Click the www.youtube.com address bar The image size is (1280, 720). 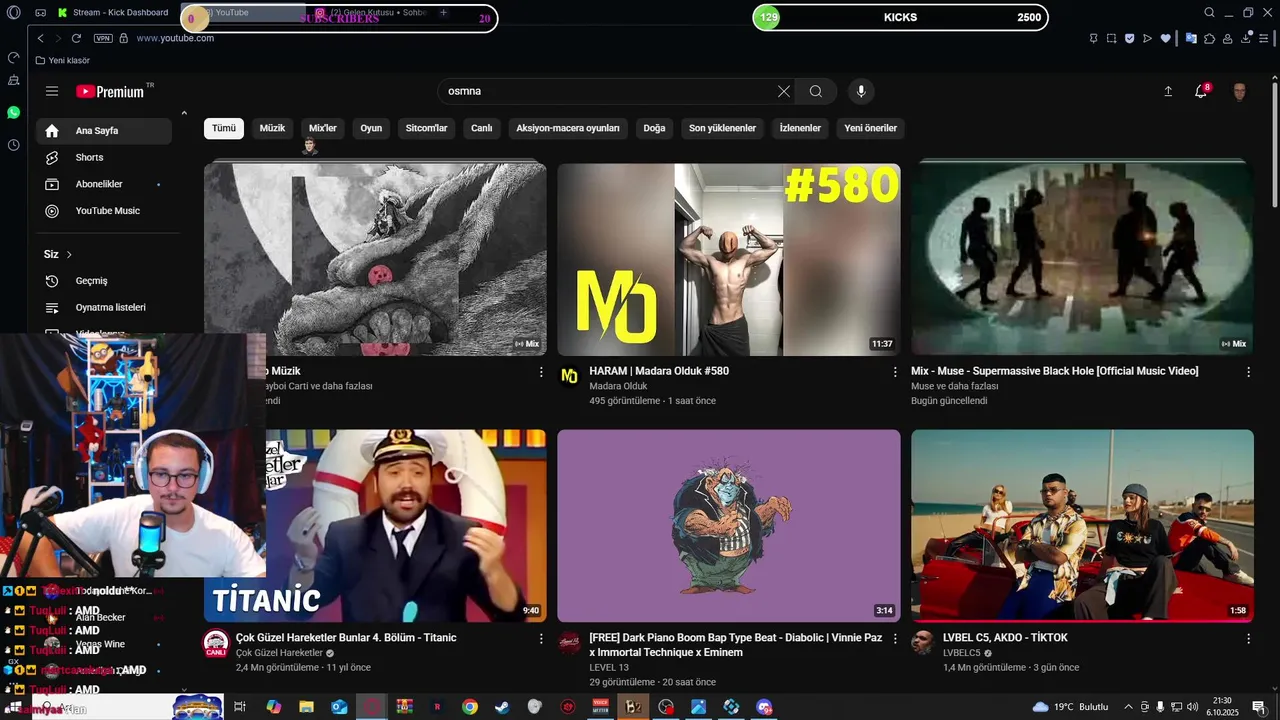(x=175, y=38)
